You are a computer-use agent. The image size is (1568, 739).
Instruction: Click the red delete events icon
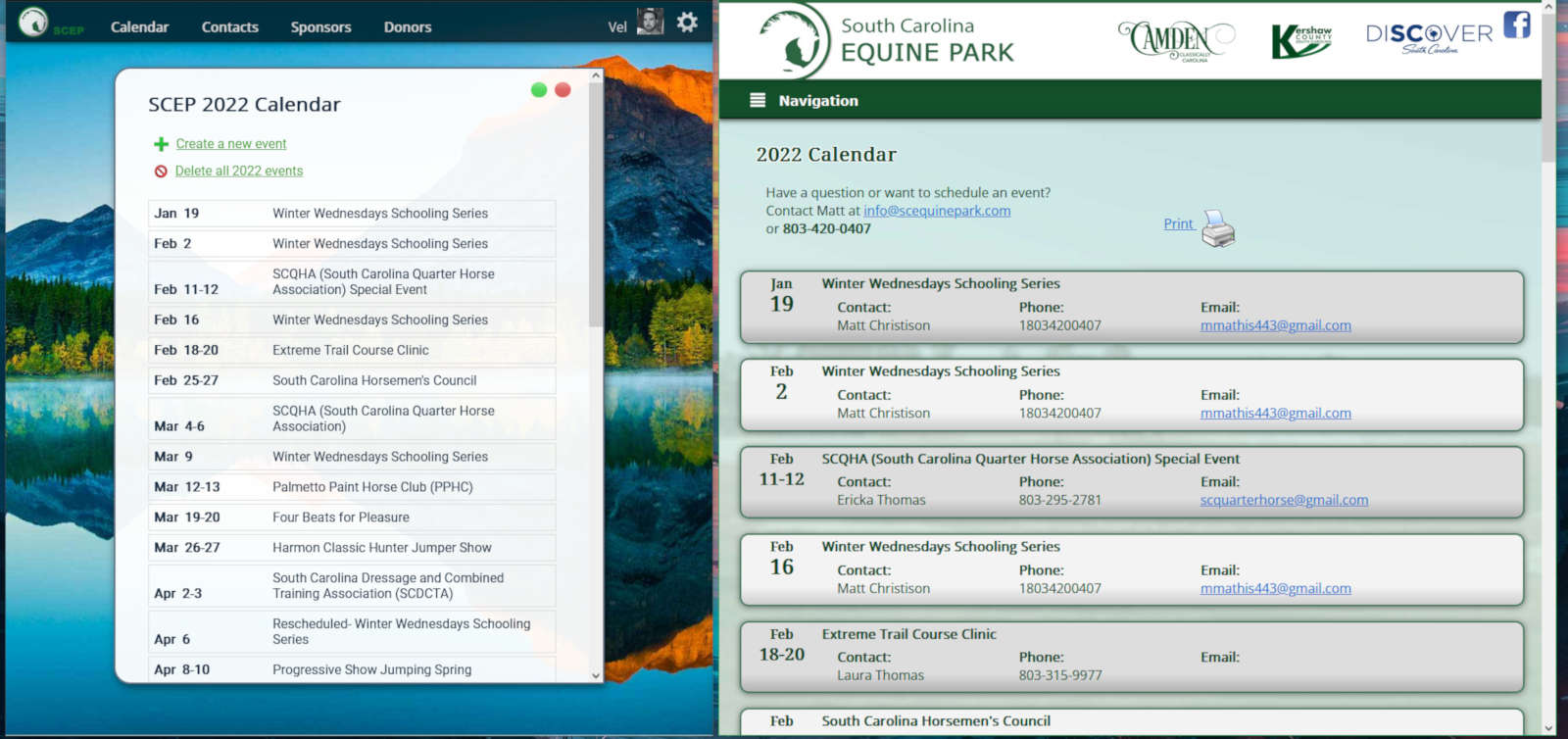161,172
